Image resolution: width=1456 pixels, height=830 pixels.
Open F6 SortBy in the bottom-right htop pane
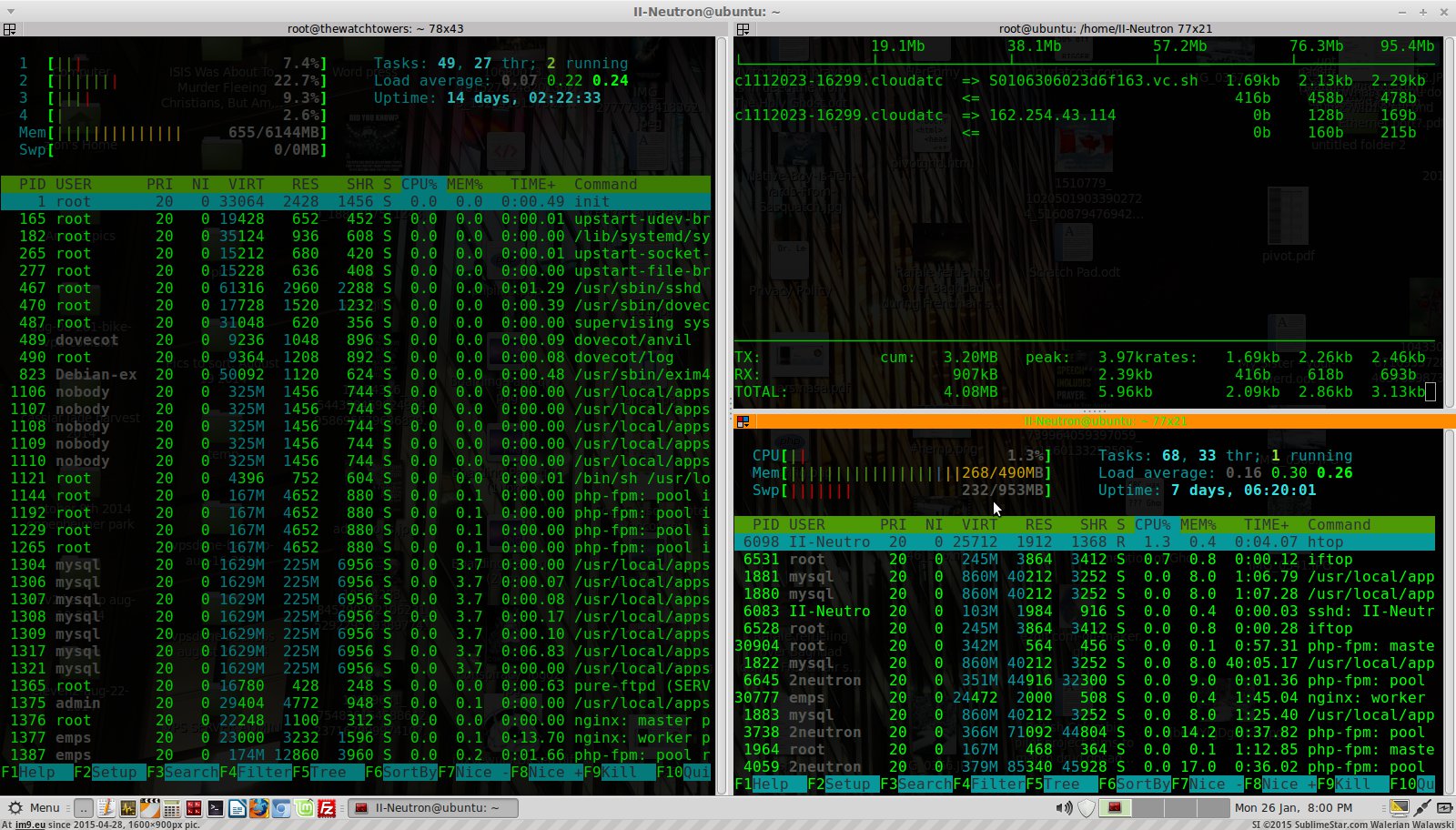(1135, 784)
